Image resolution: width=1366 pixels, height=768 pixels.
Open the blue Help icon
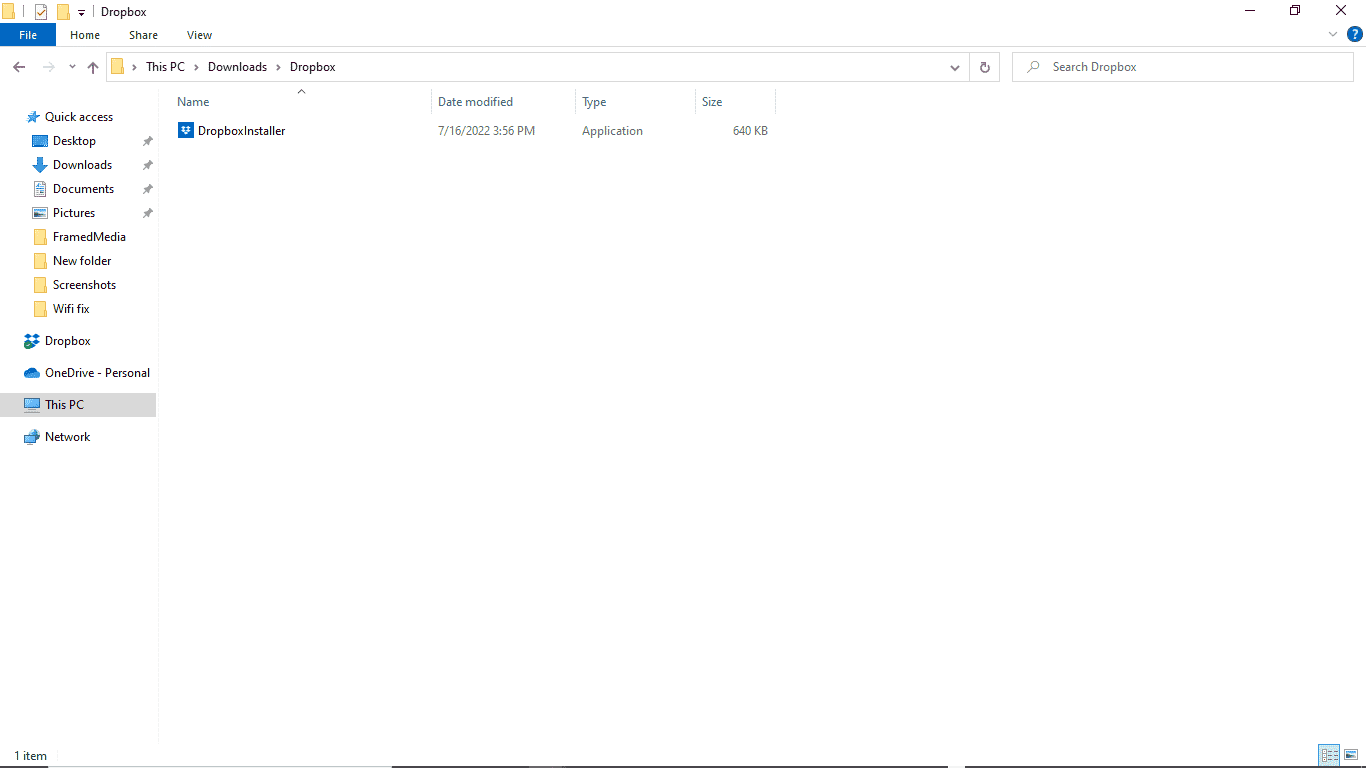(x=1355, y=34)
